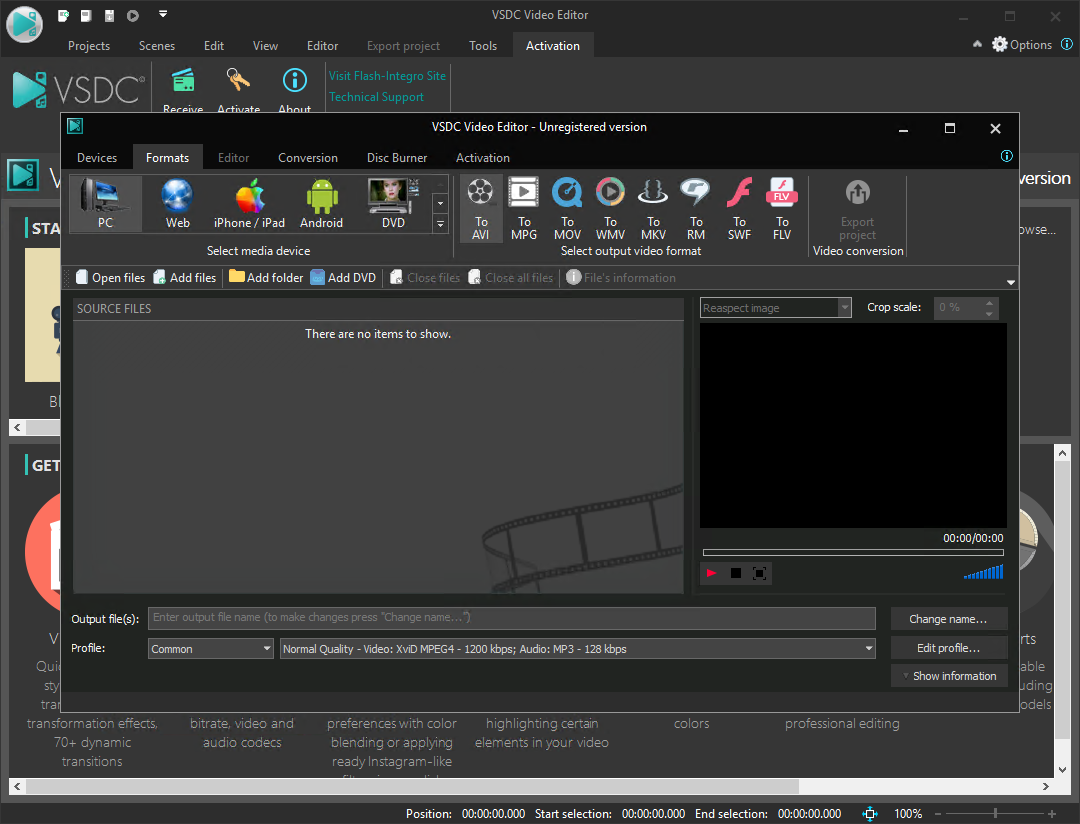The height and width of the screenshot is (824, 1080).
Task: Click Close all files toolbar button
Action: (510, 278)
